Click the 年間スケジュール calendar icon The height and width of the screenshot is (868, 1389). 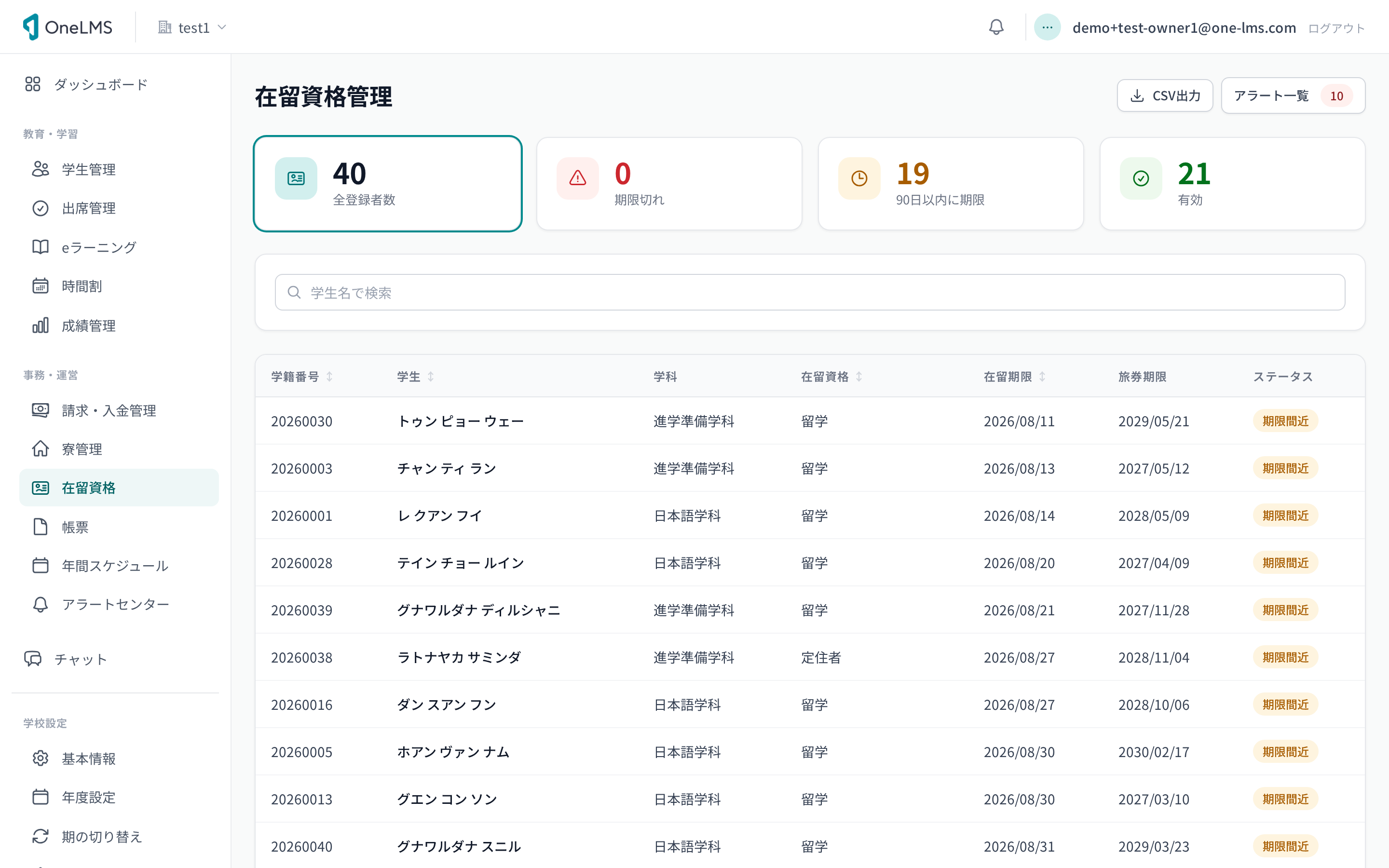click(40, 566)
